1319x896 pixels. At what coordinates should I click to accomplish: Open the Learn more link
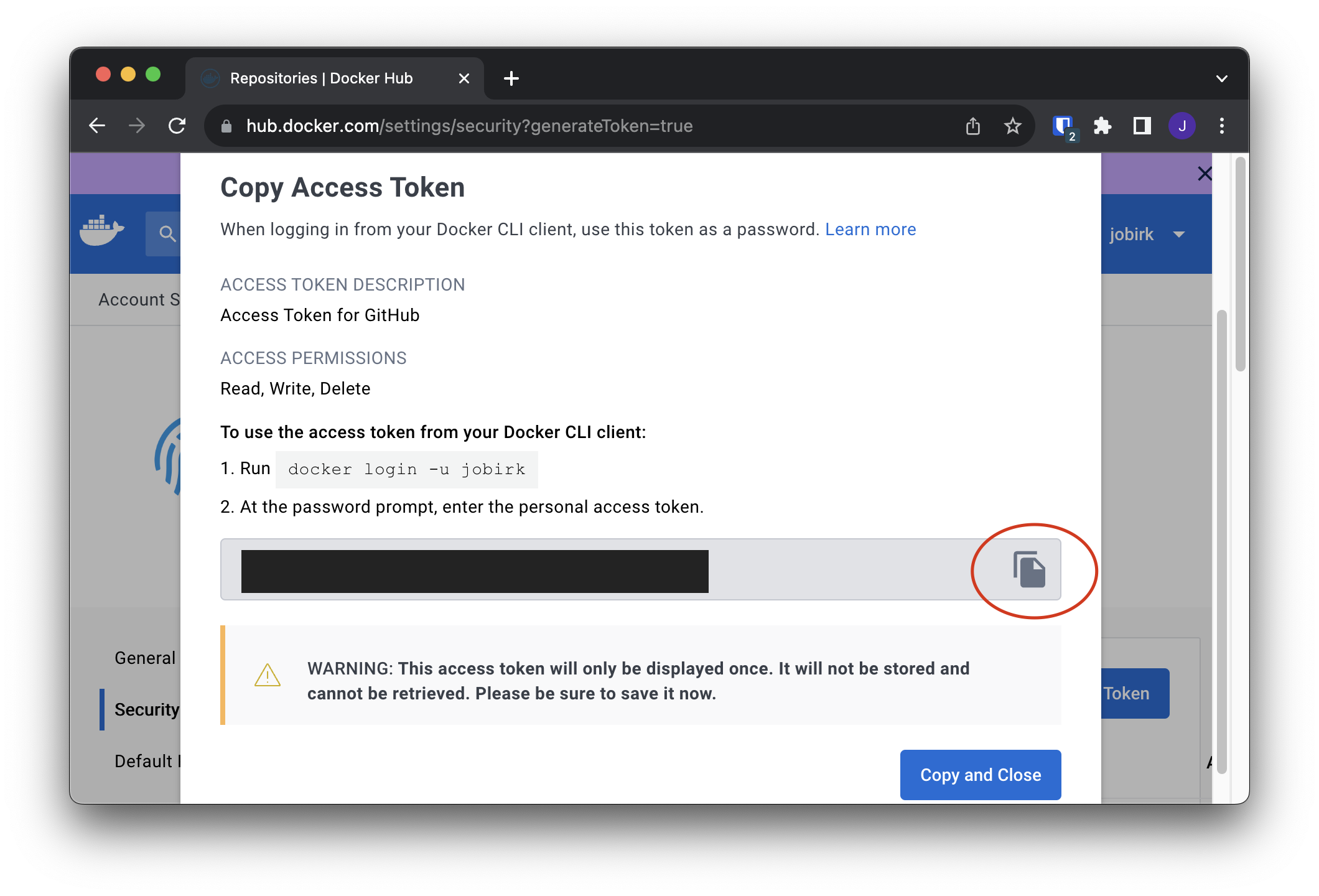(870, 230)
